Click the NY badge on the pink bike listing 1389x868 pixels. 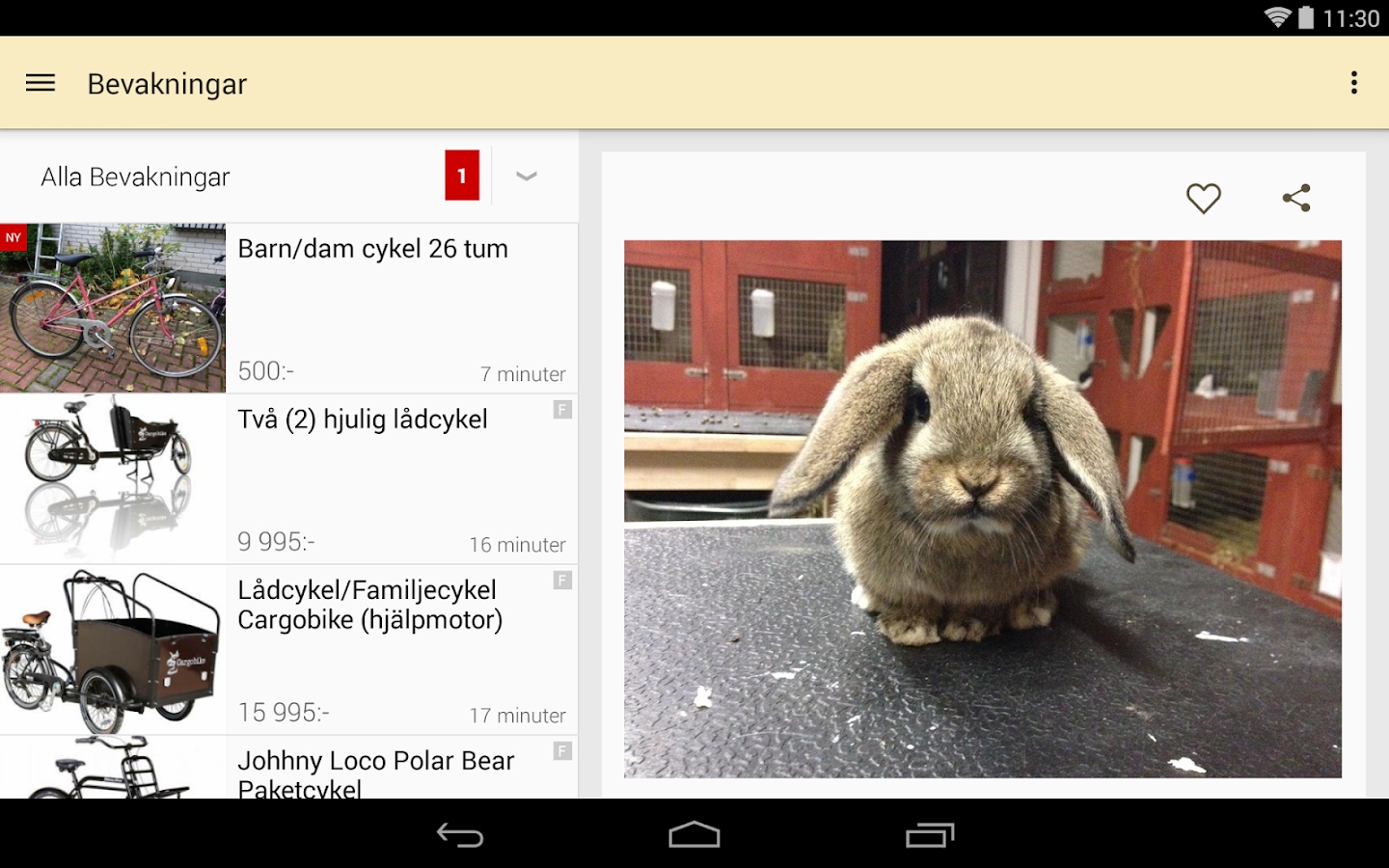[14, 236]
